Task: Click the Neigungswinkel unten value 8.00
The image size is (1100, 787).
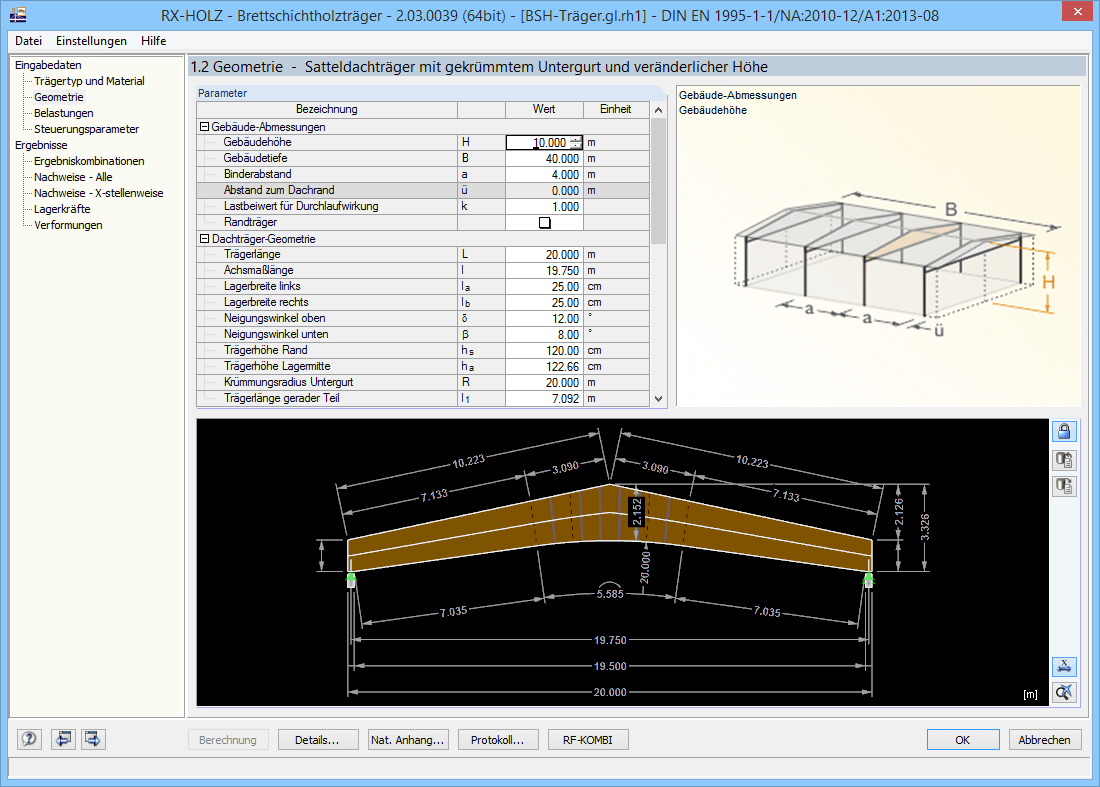Action: (x=544, y=335)
